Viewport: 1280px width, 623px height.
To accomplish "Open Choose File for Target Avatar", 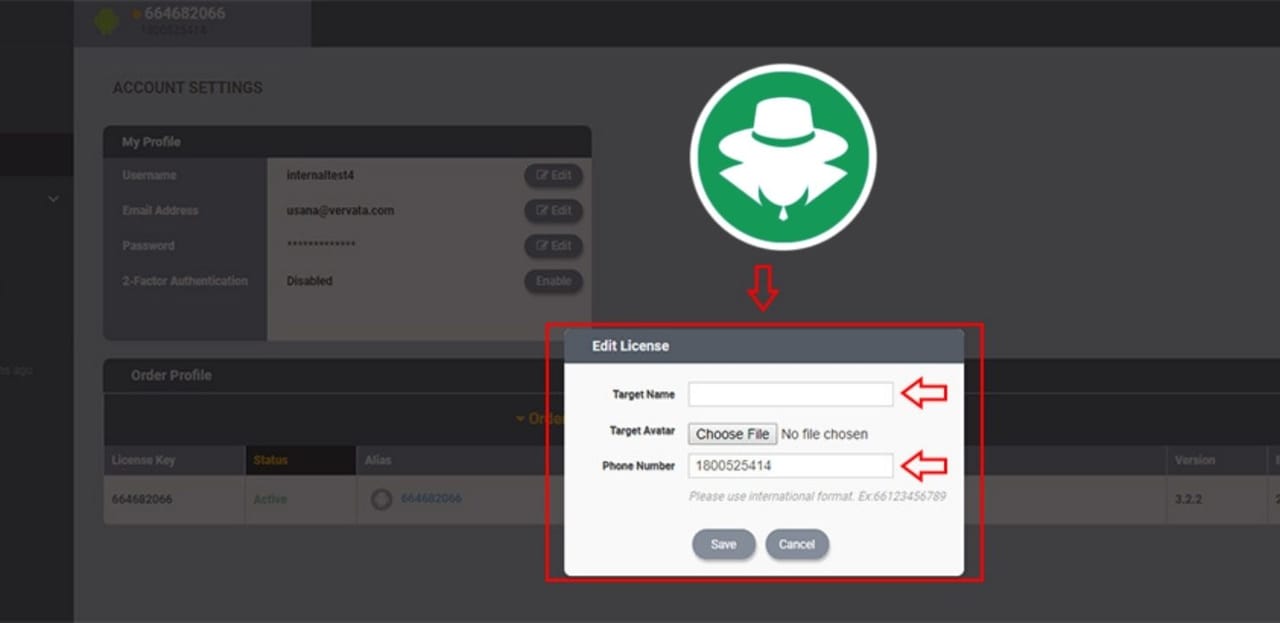I will pos(732,433).
